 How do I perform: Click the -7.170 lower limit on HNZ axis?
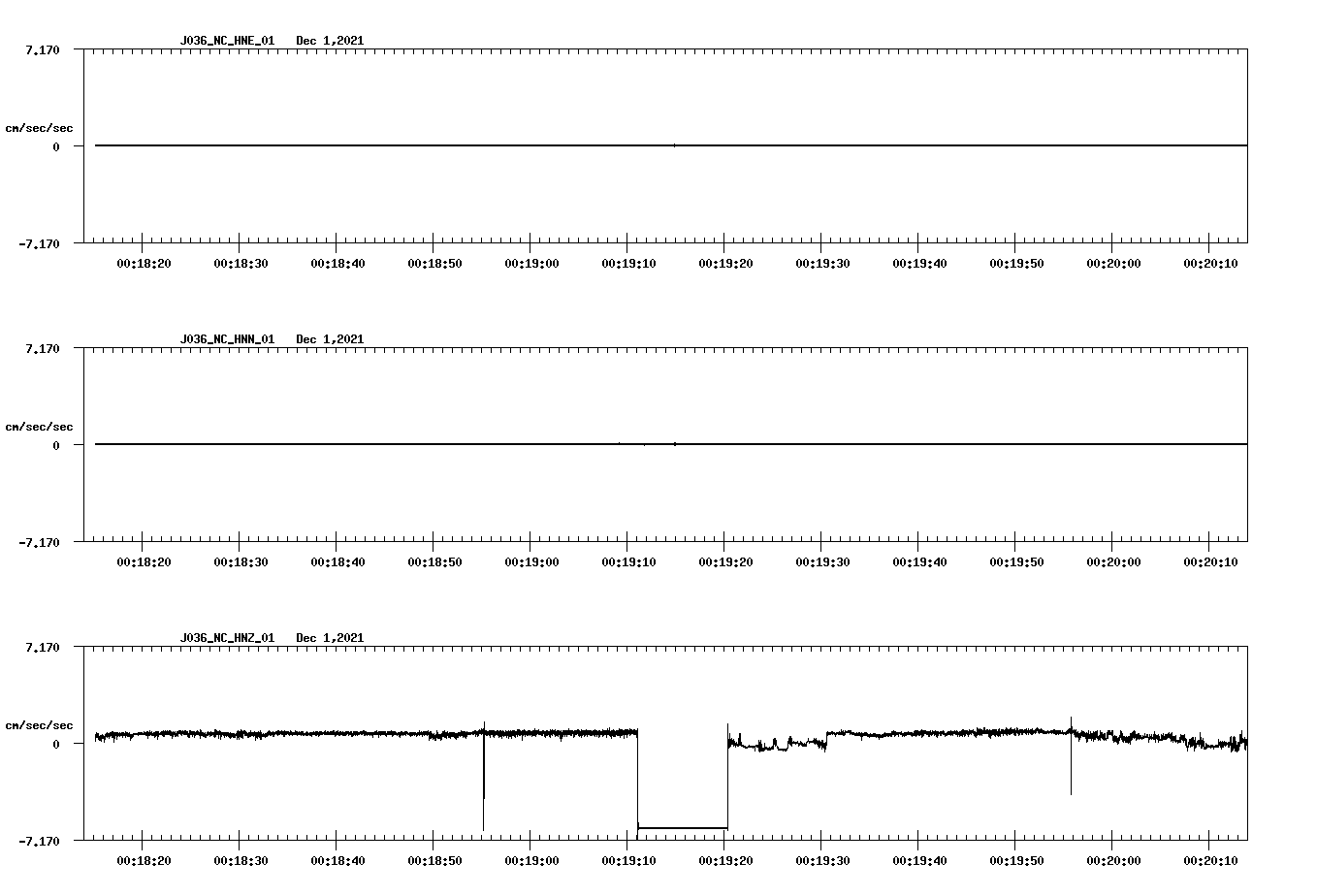coord(40,841)
